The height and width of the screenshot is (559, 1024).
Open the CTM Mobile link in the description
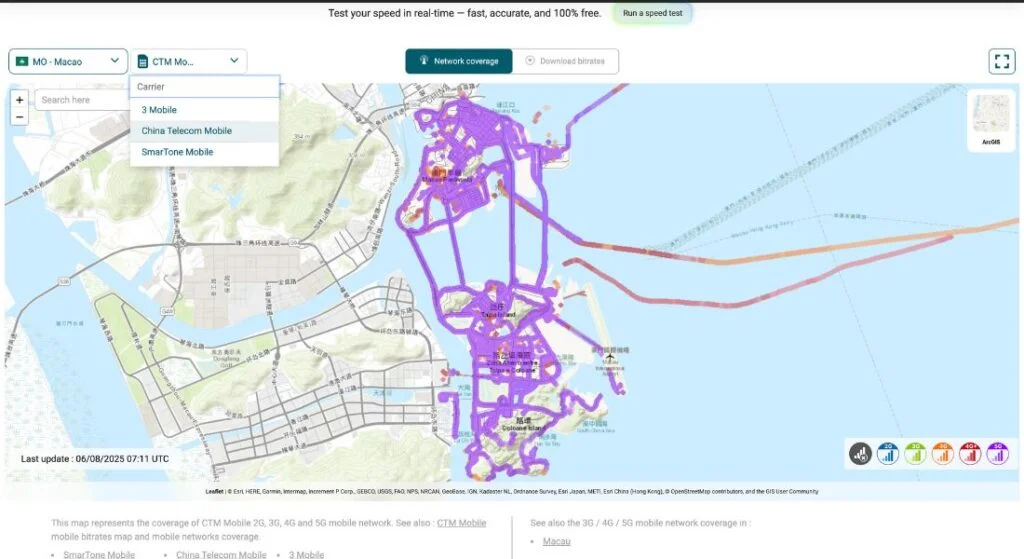(x=461, y=523)
